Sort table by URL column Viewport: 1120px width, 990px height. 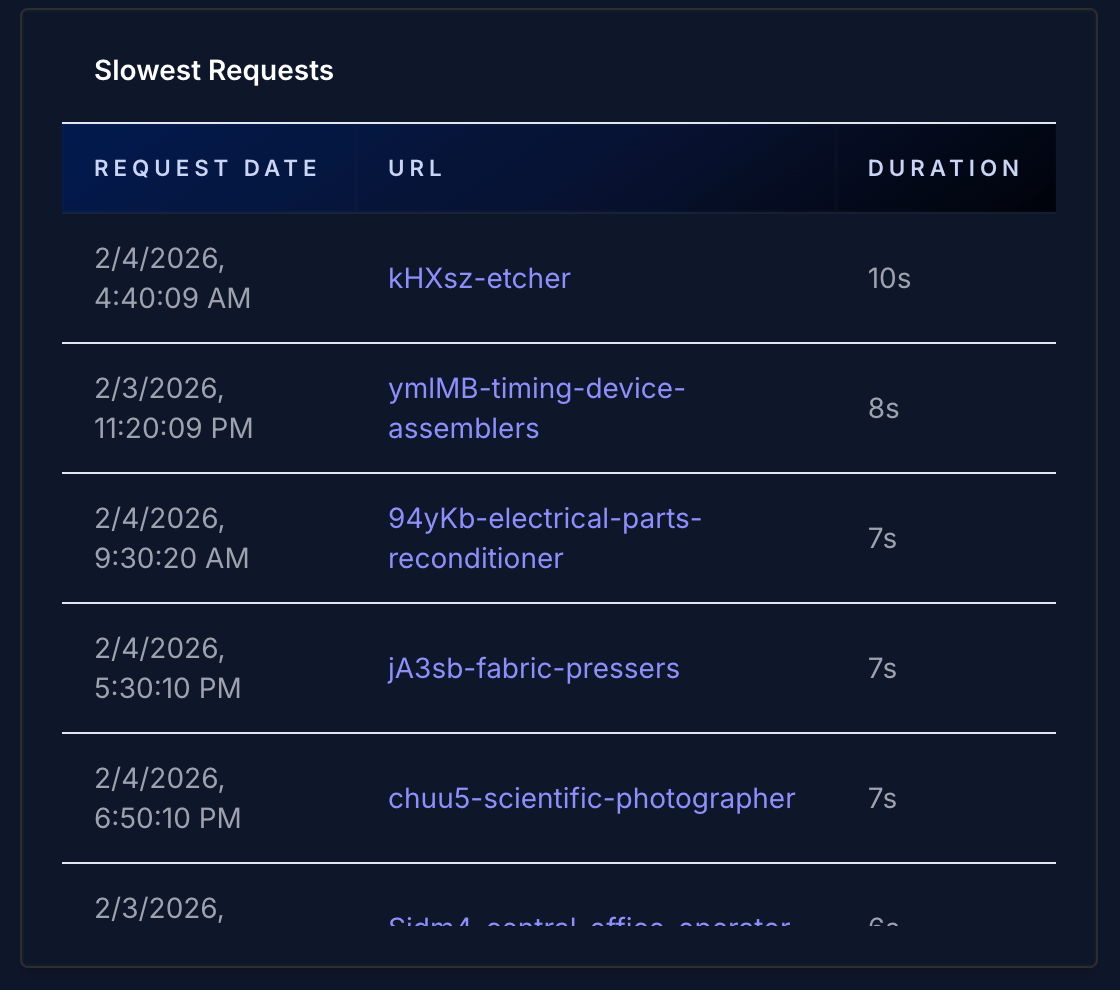(415, 168)
